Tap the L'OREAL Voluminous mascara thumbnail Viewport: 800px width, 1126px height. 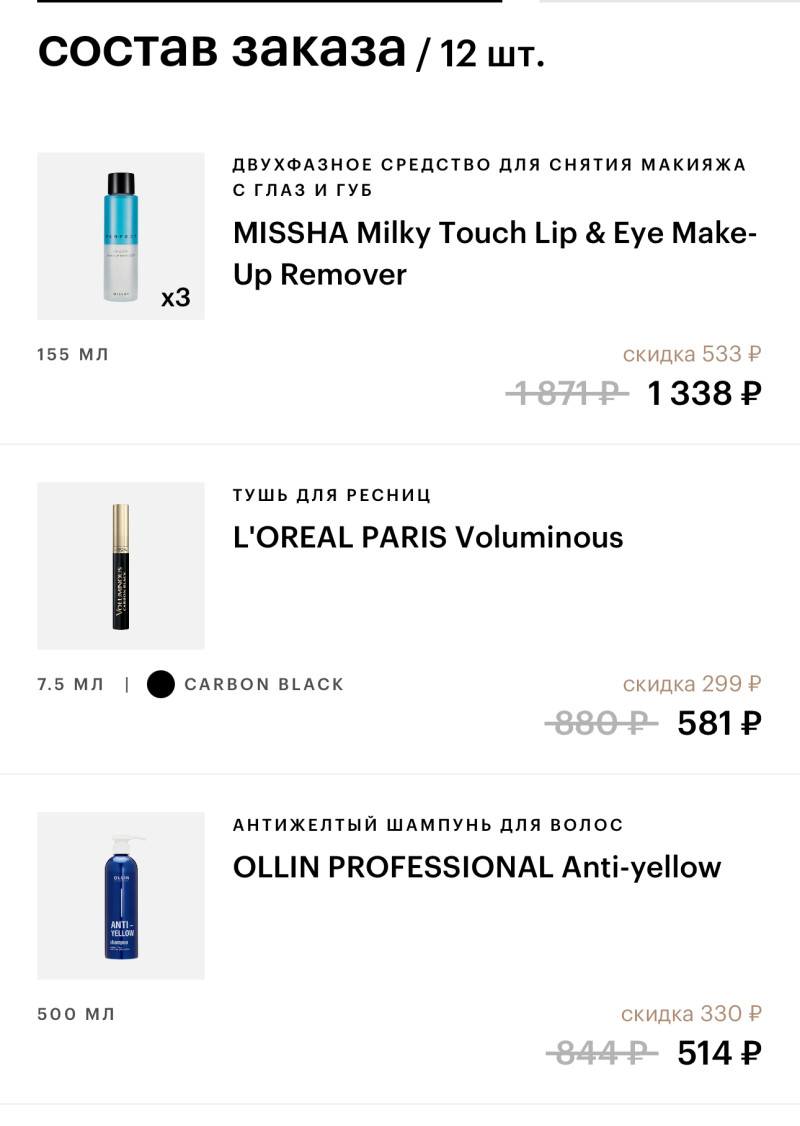pos(120,566)
